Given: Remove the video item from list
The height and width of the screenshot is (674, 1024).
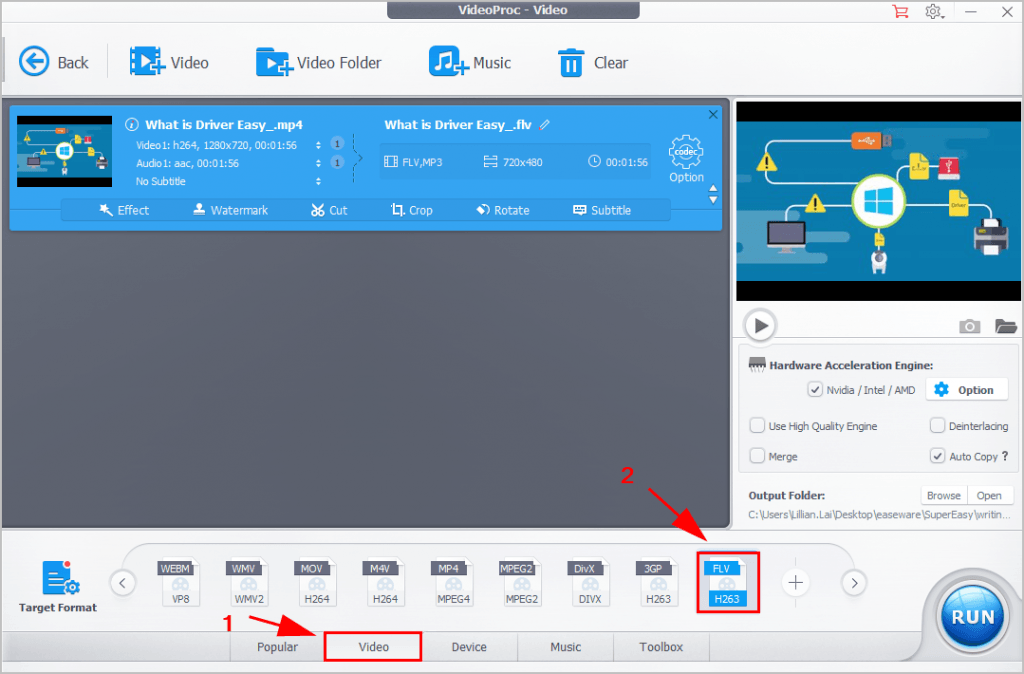Looking at the screenshot, I should coord(713,114).
